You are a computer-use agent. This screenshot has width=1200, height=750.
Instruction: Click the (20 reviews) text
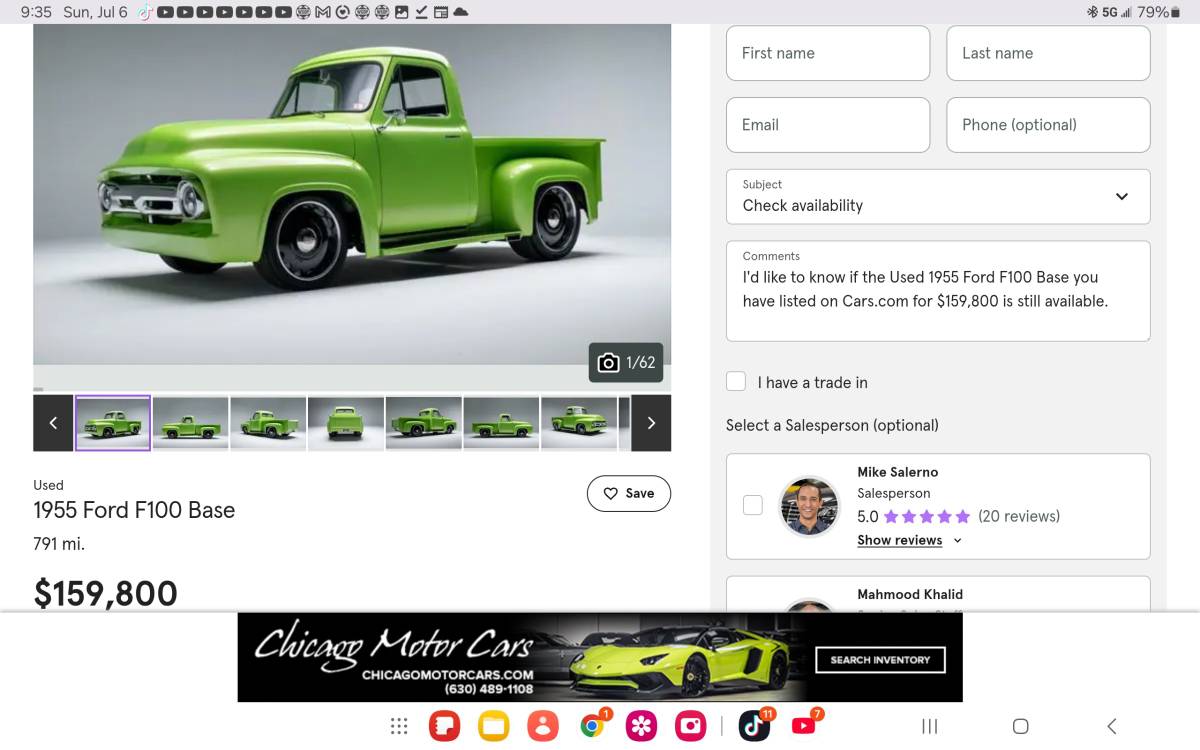click(1019, 516)
